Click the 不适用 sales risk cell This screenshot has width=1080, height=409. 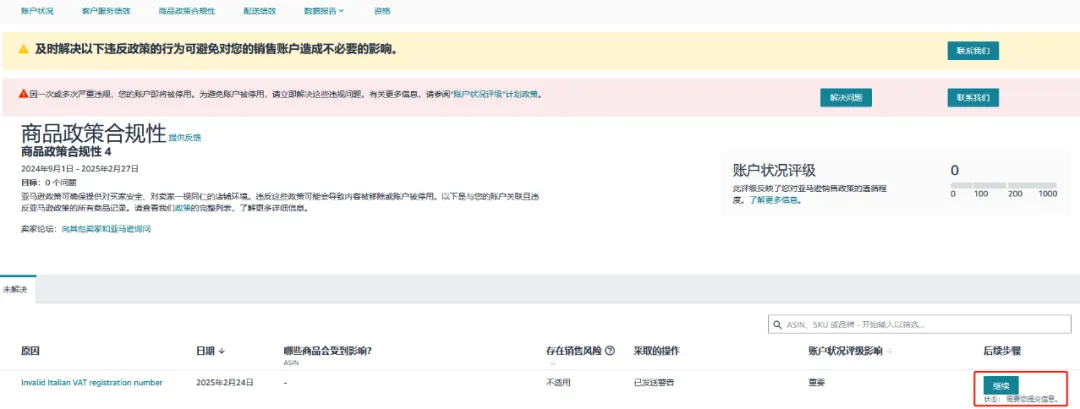pos(559,382)
